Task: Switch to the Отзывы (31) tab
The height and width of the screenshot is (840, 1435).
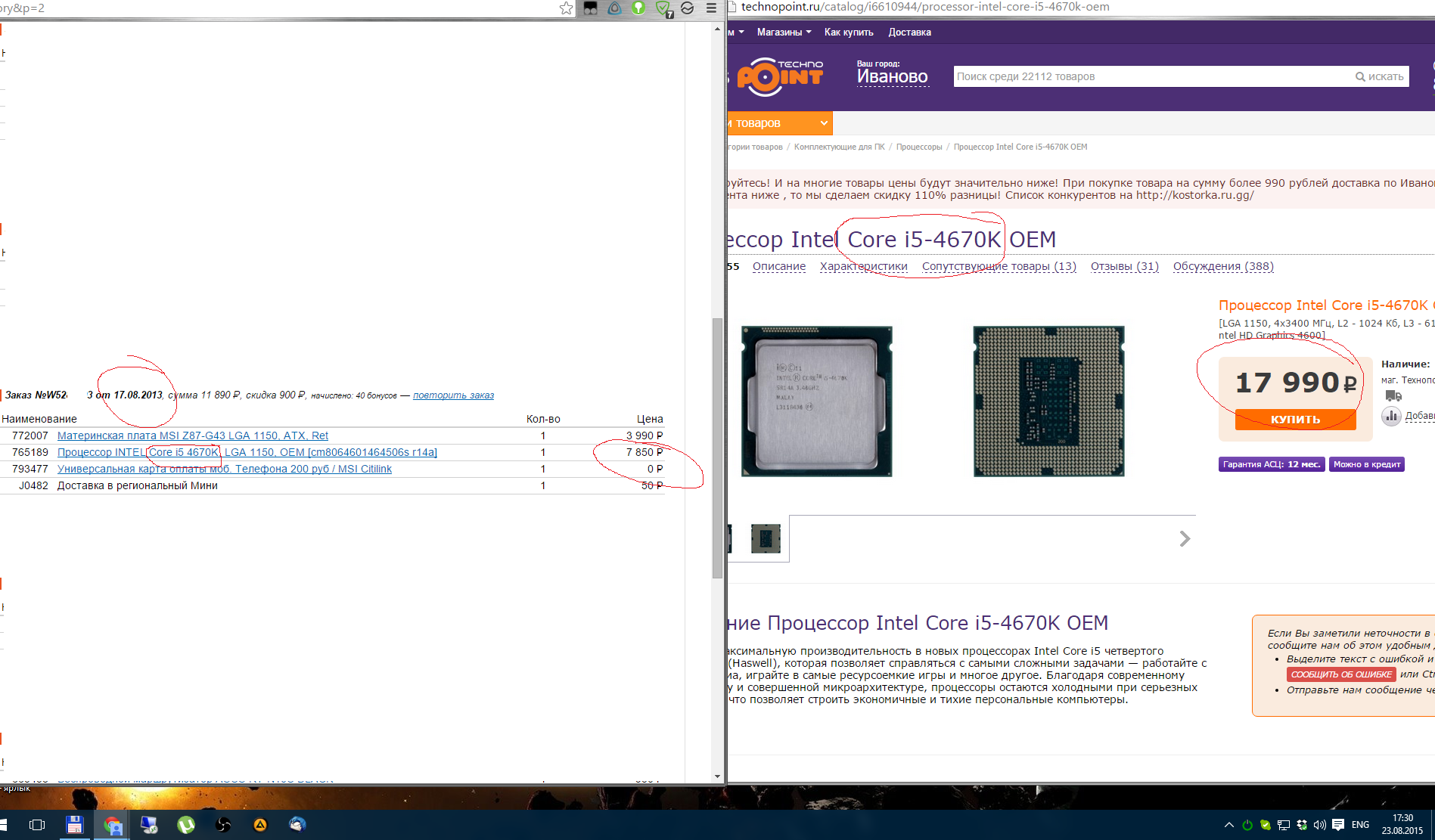Action: [x=1125, y=266]
